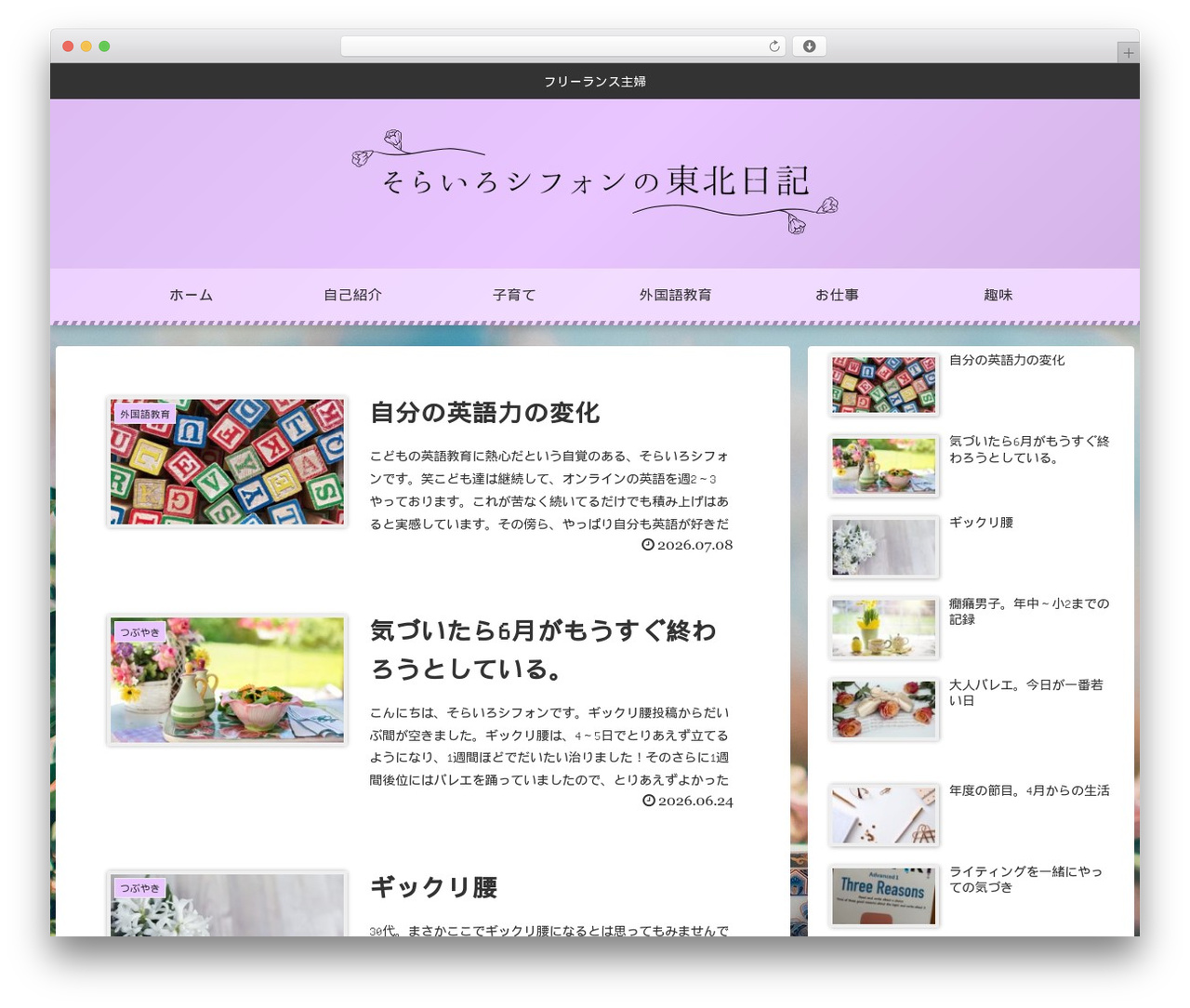
Task: Click the date 2026.06.24
Action: [x=687, y=801]
